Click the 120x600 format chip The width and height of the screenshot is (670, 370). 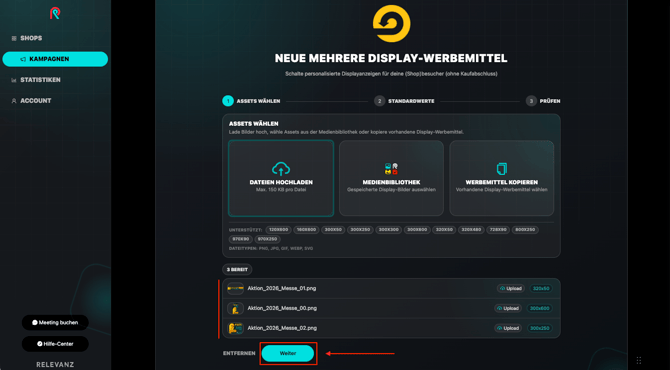[279, 230]
